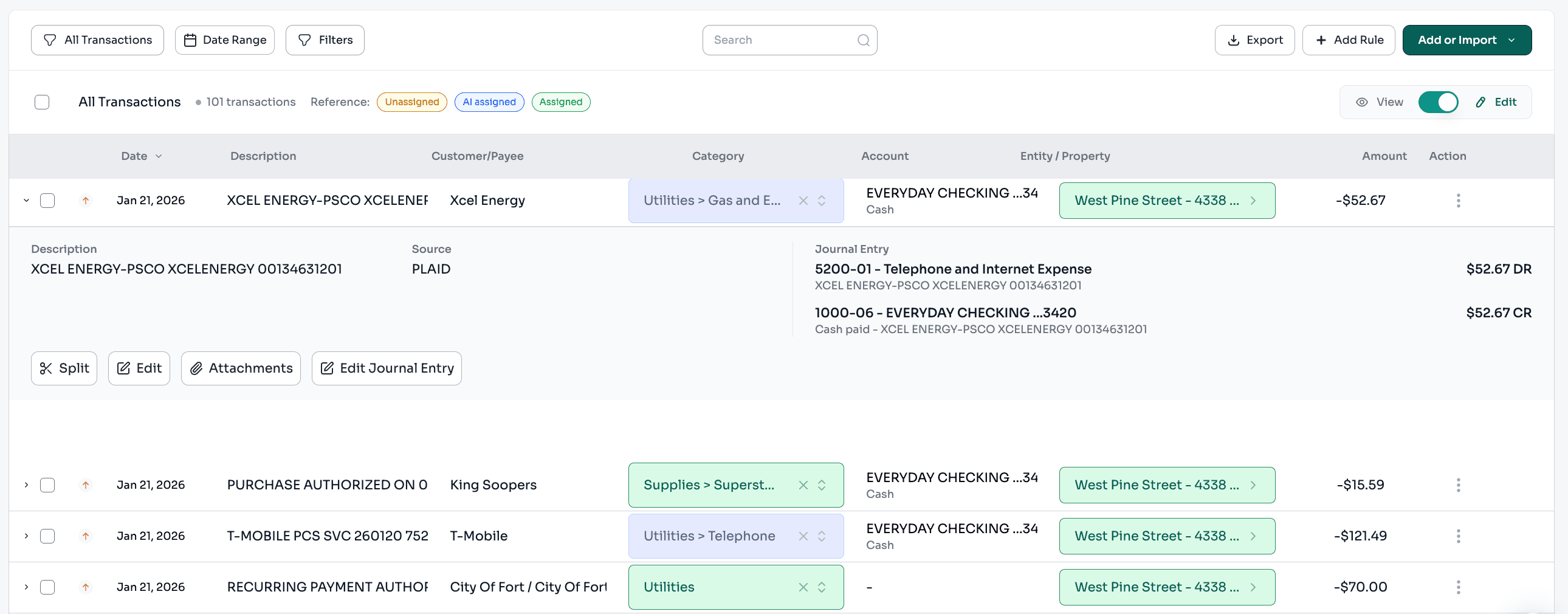The height and width of the screenshot is (614, 1568).
Task: Filter by the Unassigned reference badge
Action: pos(412,102)
